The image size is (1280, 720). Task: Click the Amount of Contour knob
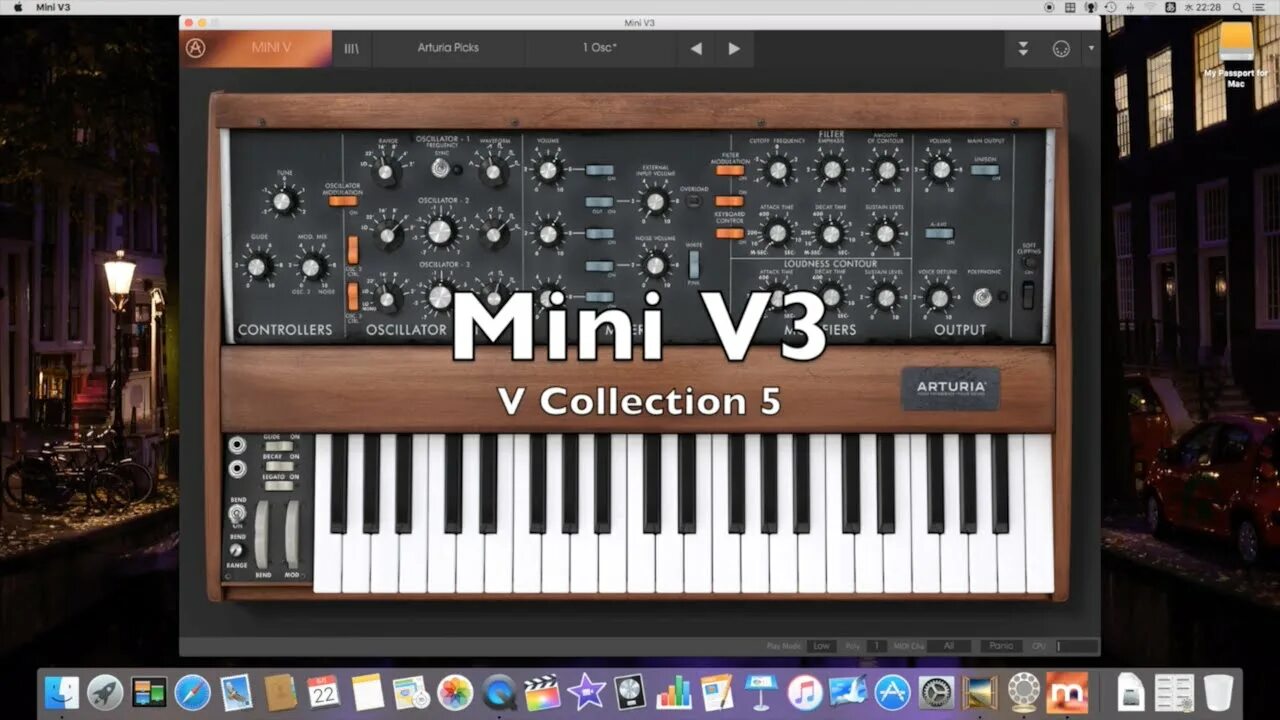click(x=886, y=170)
